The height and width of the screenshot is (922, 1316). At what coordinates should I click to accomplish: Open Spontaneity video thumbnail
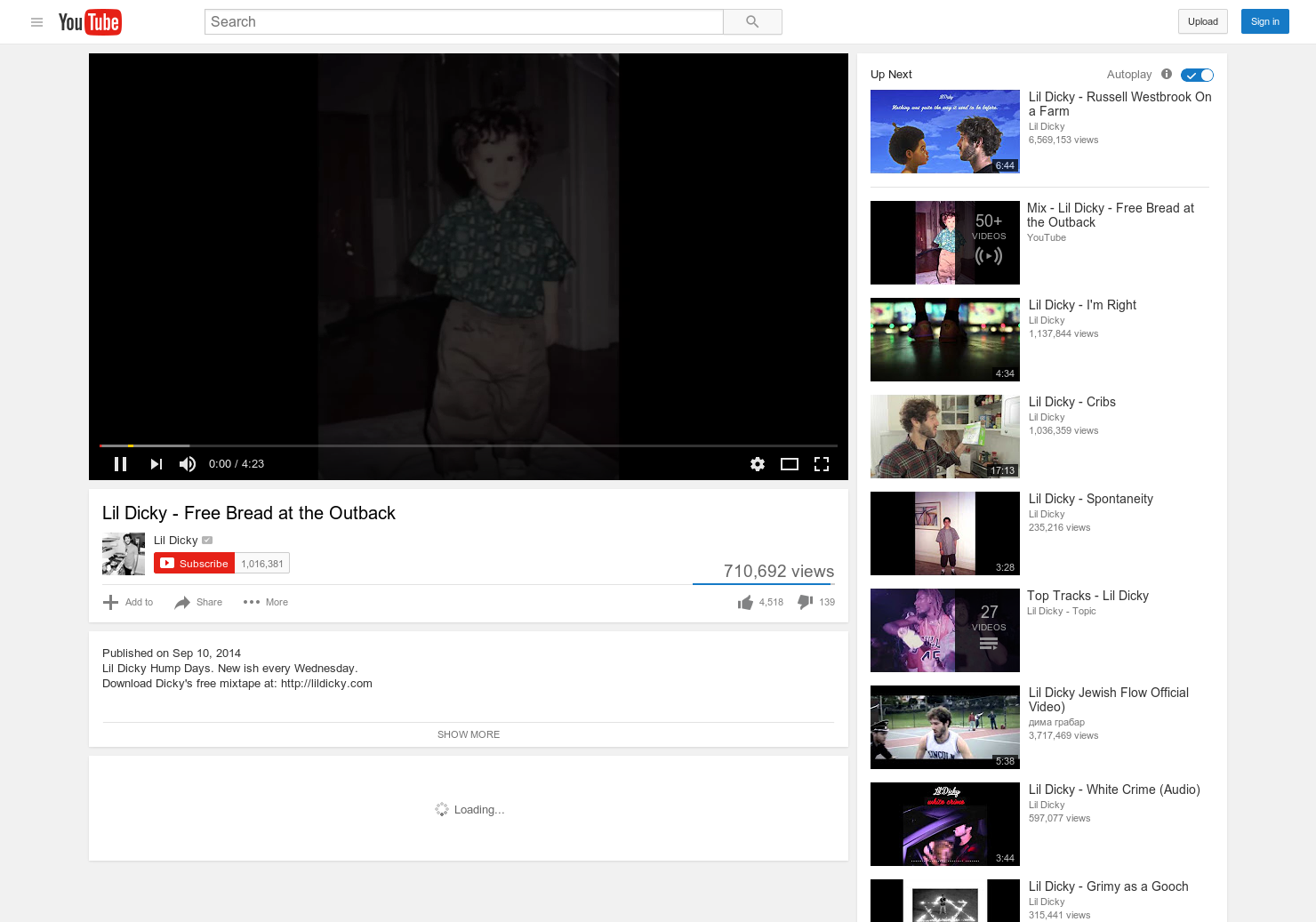[x=945, y=533]
